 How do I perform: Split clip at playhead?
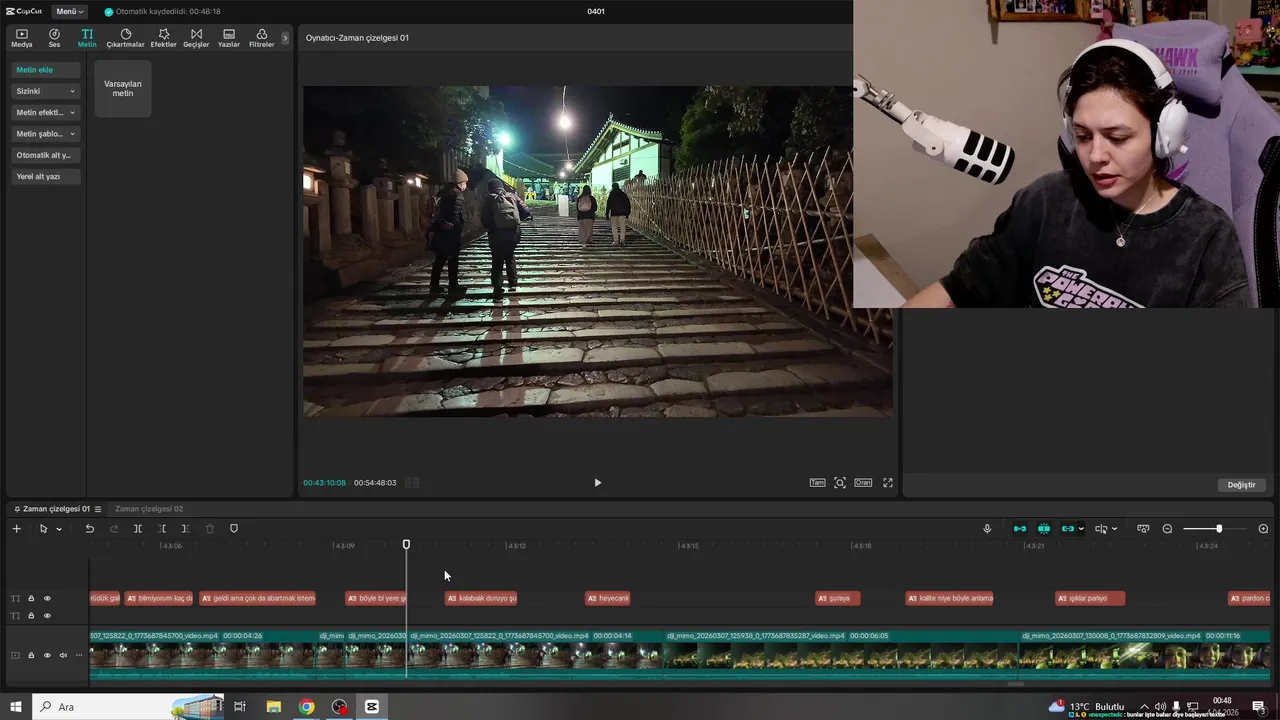tap(138, 529)
